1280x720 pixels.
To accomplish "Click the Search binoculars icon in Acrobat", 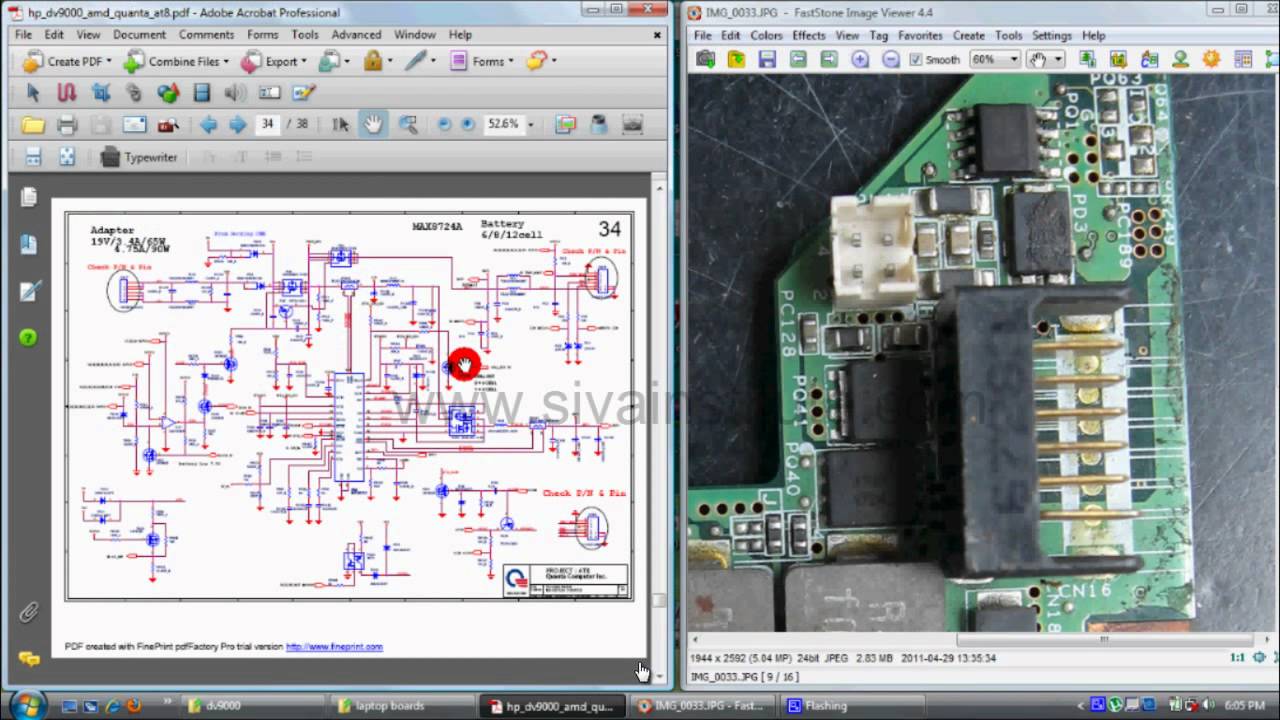I will [x=168, y=125].
